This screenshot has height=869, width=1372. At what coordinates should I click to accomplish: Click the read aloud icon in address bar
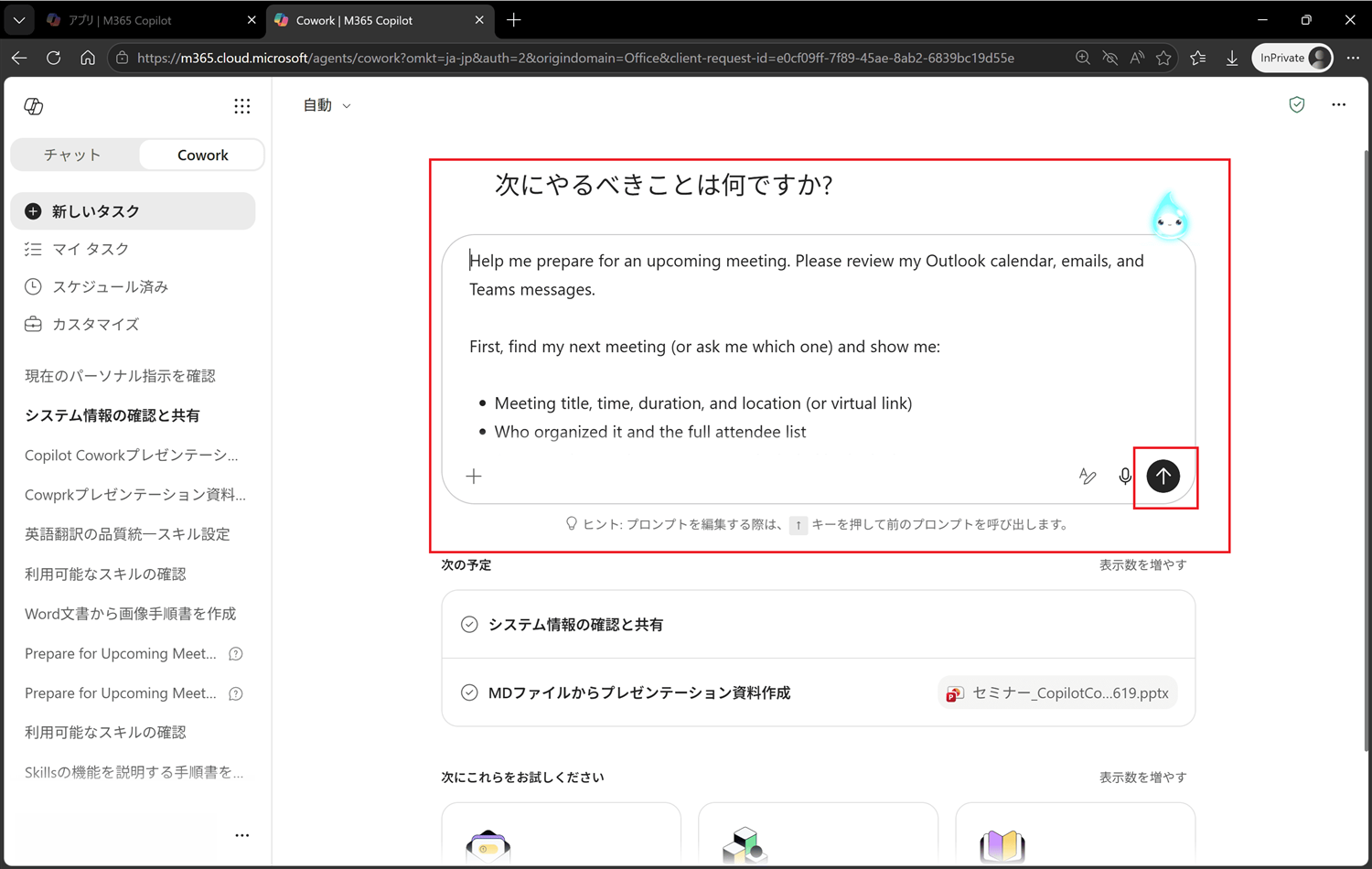1137,58
